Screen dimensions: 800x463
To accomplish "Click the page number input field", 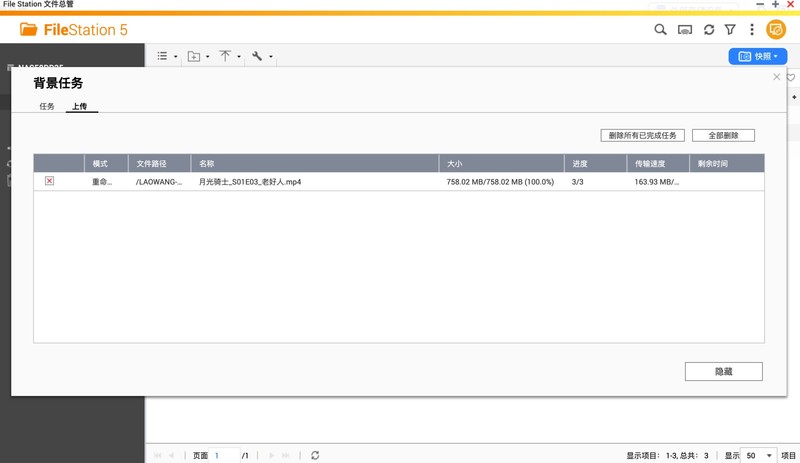I will pos(224,455).
